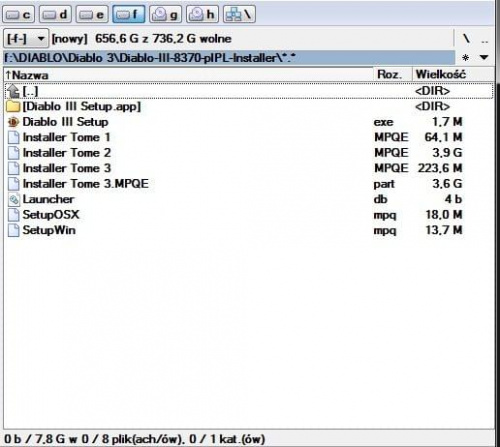This screenshot has height=447, width=500.
Task: Select the Launcher file name
Action: [x=48, y=199]
